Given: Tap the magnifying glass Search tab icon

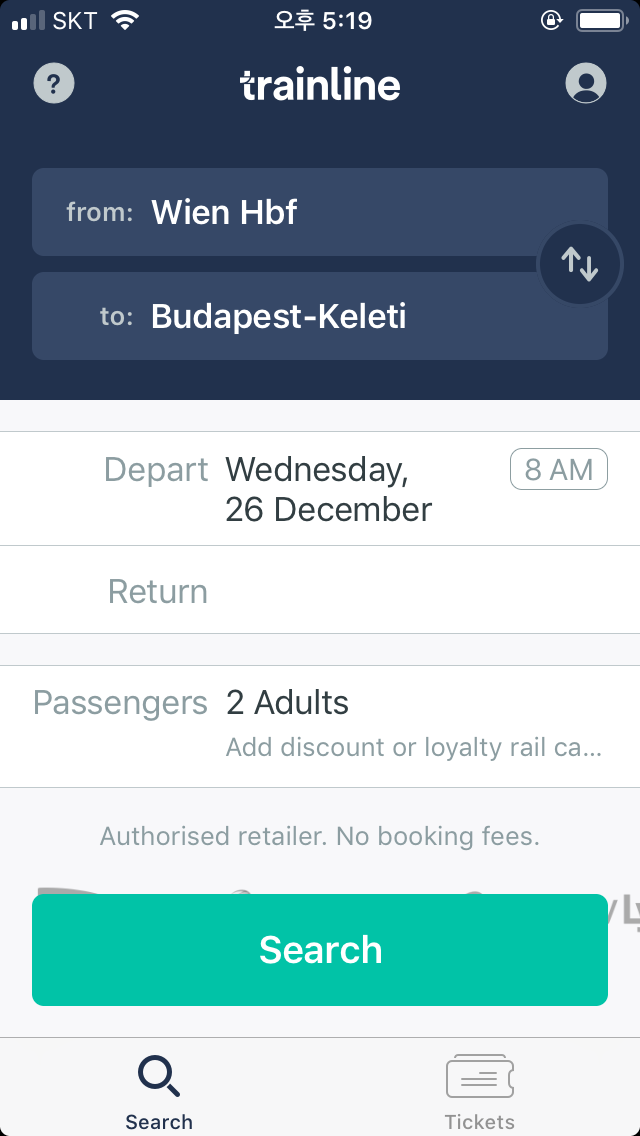Looking at the screenshot, I should [x=159, y=1077].
